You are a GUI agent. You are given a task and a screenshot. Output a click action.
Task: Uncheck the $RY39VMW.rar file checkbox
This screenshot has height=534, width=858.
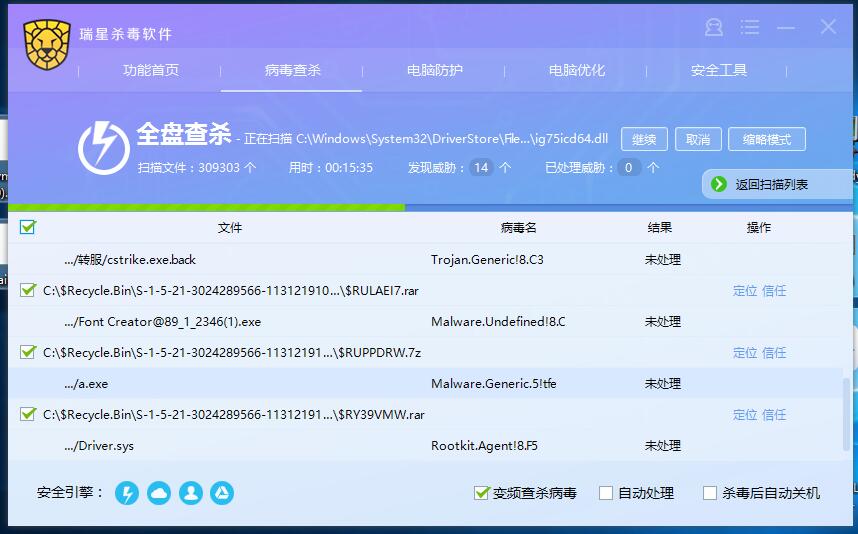pyautogui.click(x=27, y=414)
